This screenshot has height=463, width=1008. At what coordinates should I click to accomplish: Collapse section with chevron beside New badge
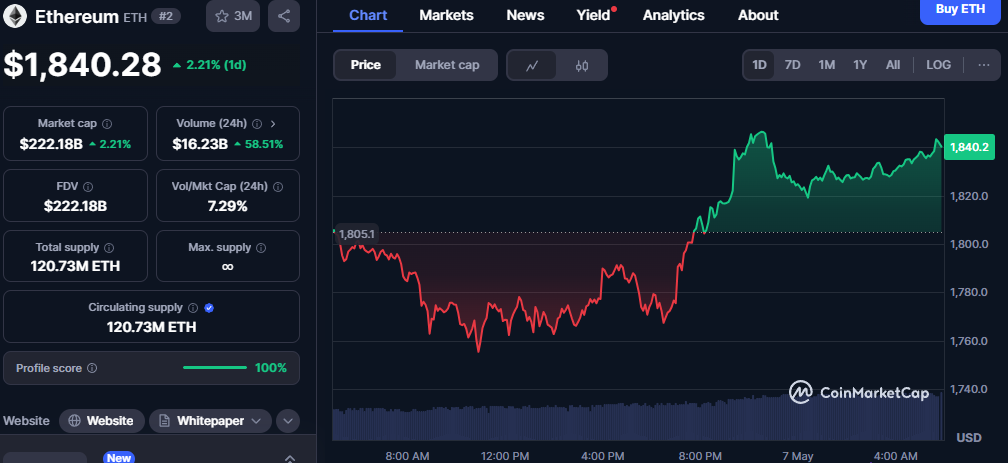(289, 458)
